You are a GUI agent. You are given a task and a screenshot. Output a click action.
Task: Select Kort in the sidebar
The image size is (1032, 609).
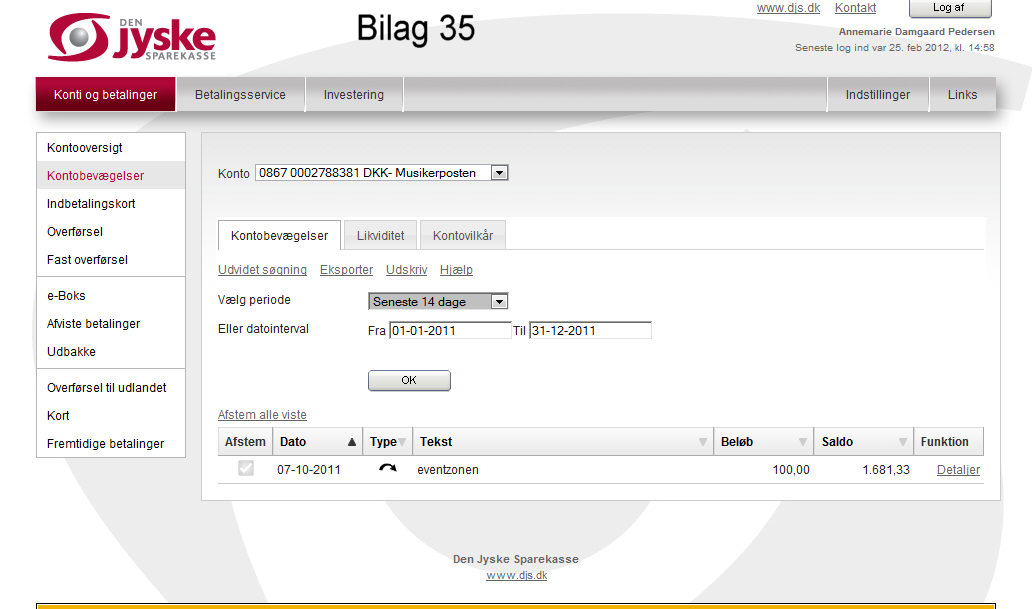pos(111,415)
